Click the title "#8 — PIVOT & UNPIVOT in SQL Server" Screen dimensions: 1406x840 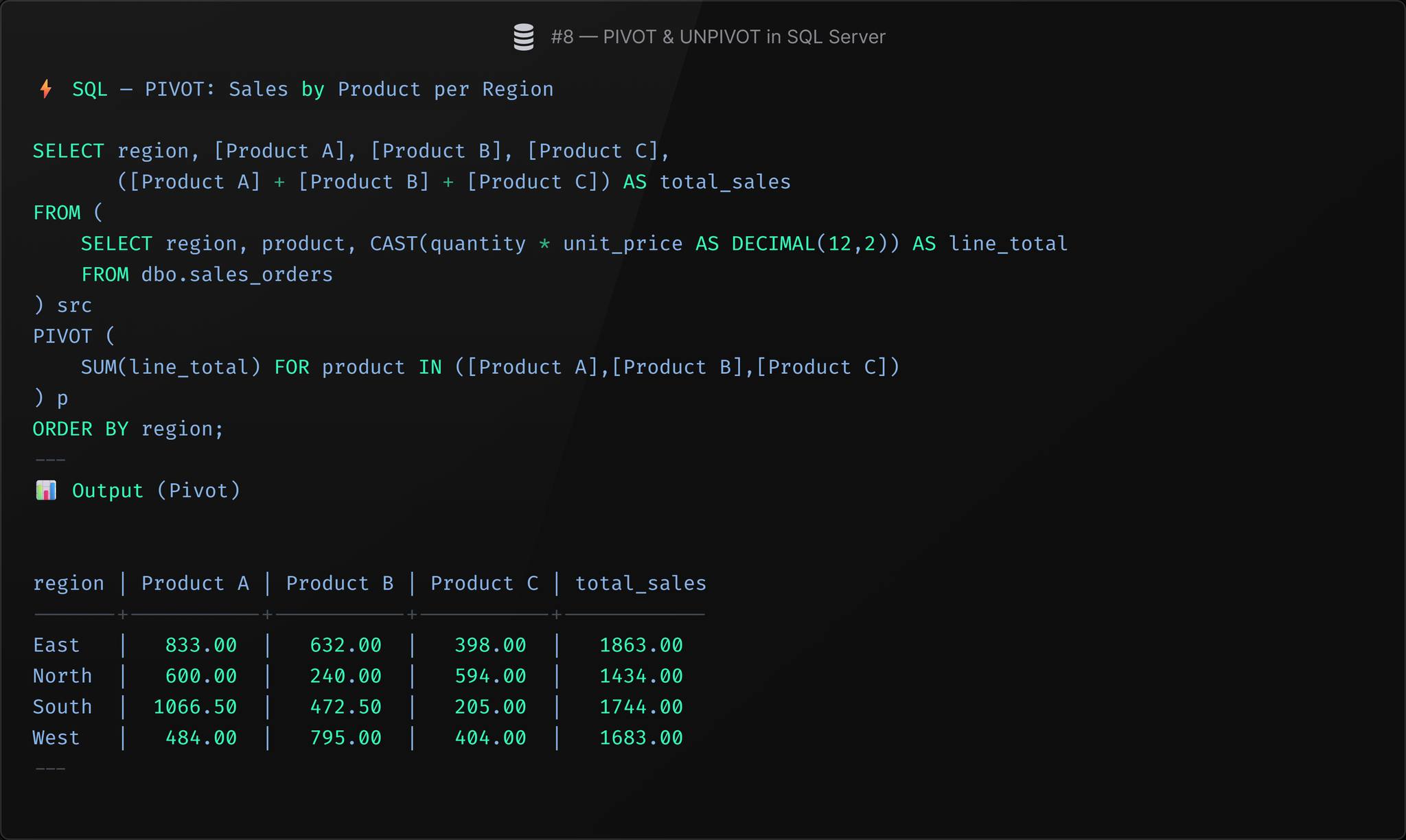[718, 37]
